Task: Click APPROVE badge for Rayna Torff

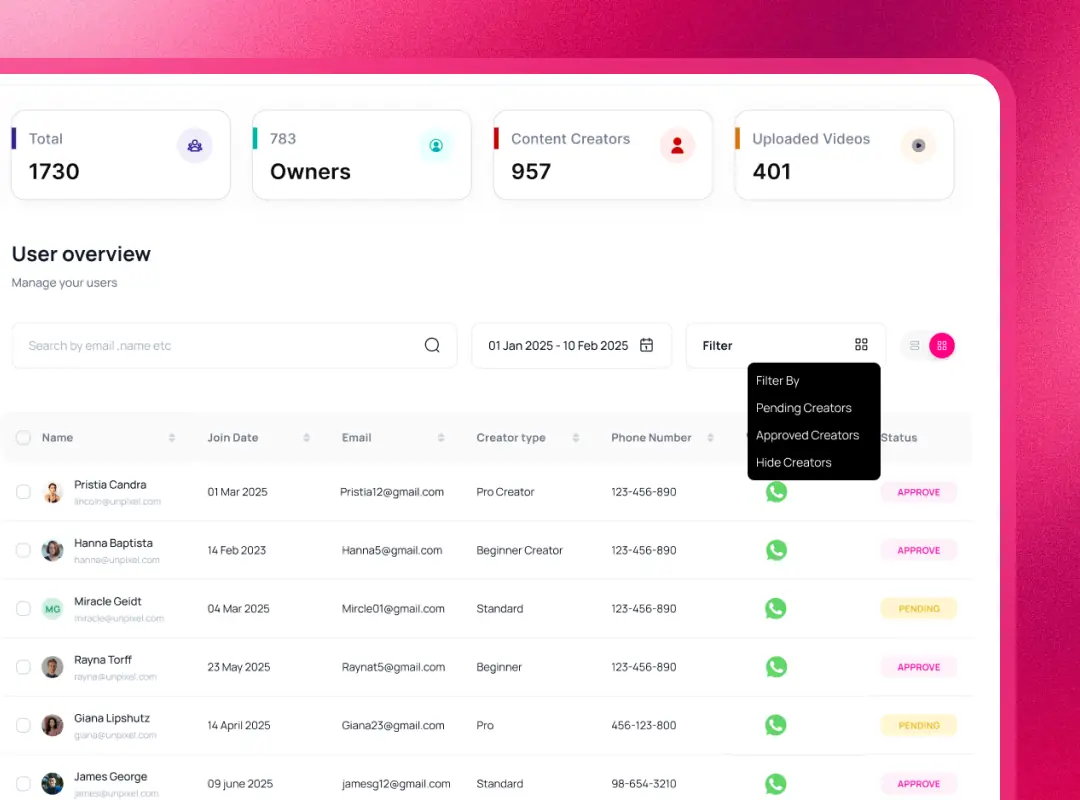Action: (x=918, y=667)
